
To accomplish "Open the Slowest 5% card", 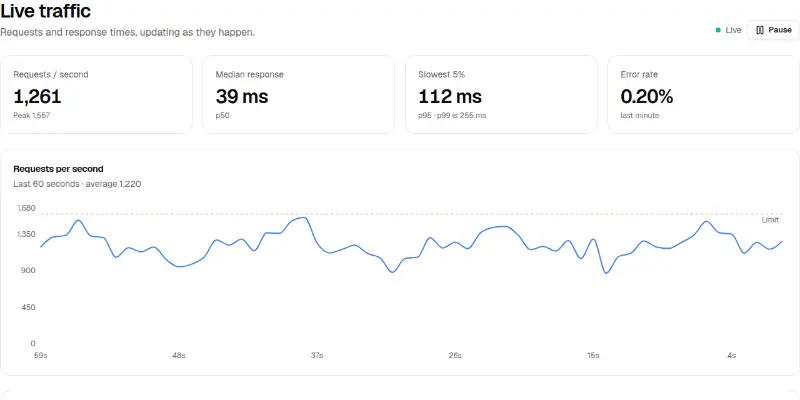I will coord(501,94).
